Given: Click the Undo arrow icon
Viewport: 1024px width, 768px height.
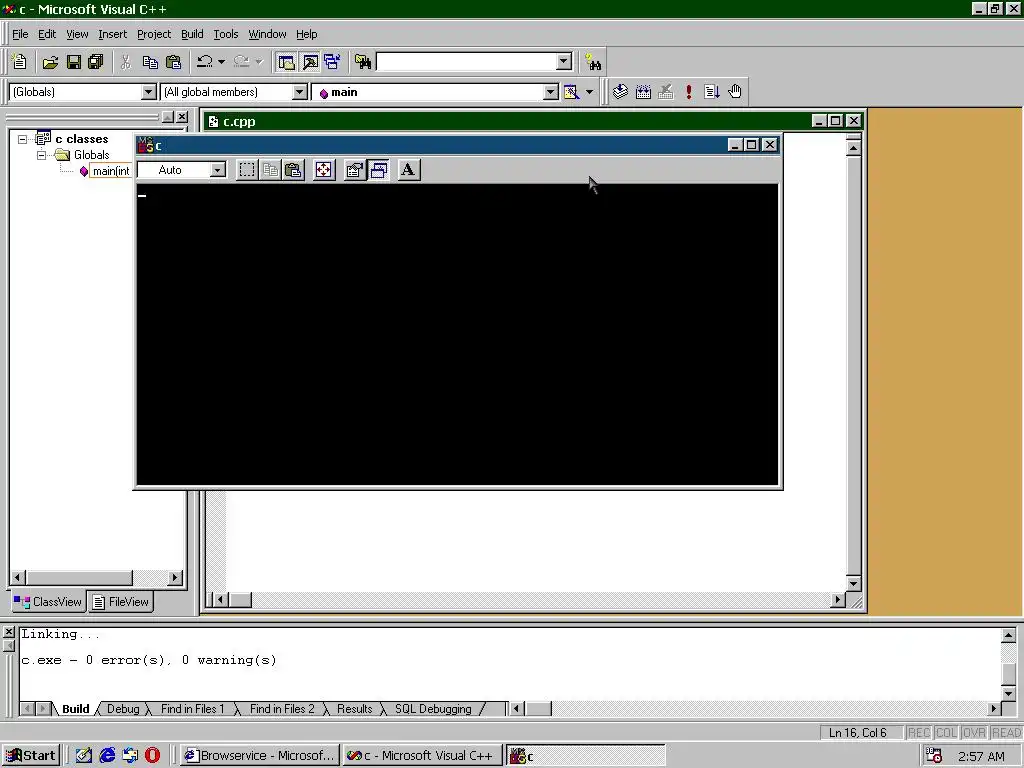Looking at the screenshot, I should coord(205,62).
